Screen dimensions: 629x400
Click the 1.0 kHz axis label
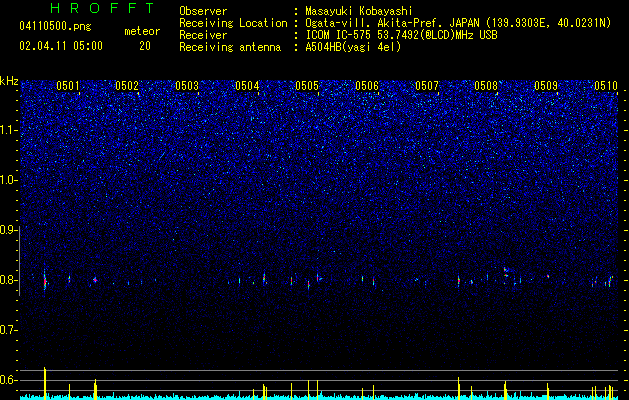coord(8,180)
